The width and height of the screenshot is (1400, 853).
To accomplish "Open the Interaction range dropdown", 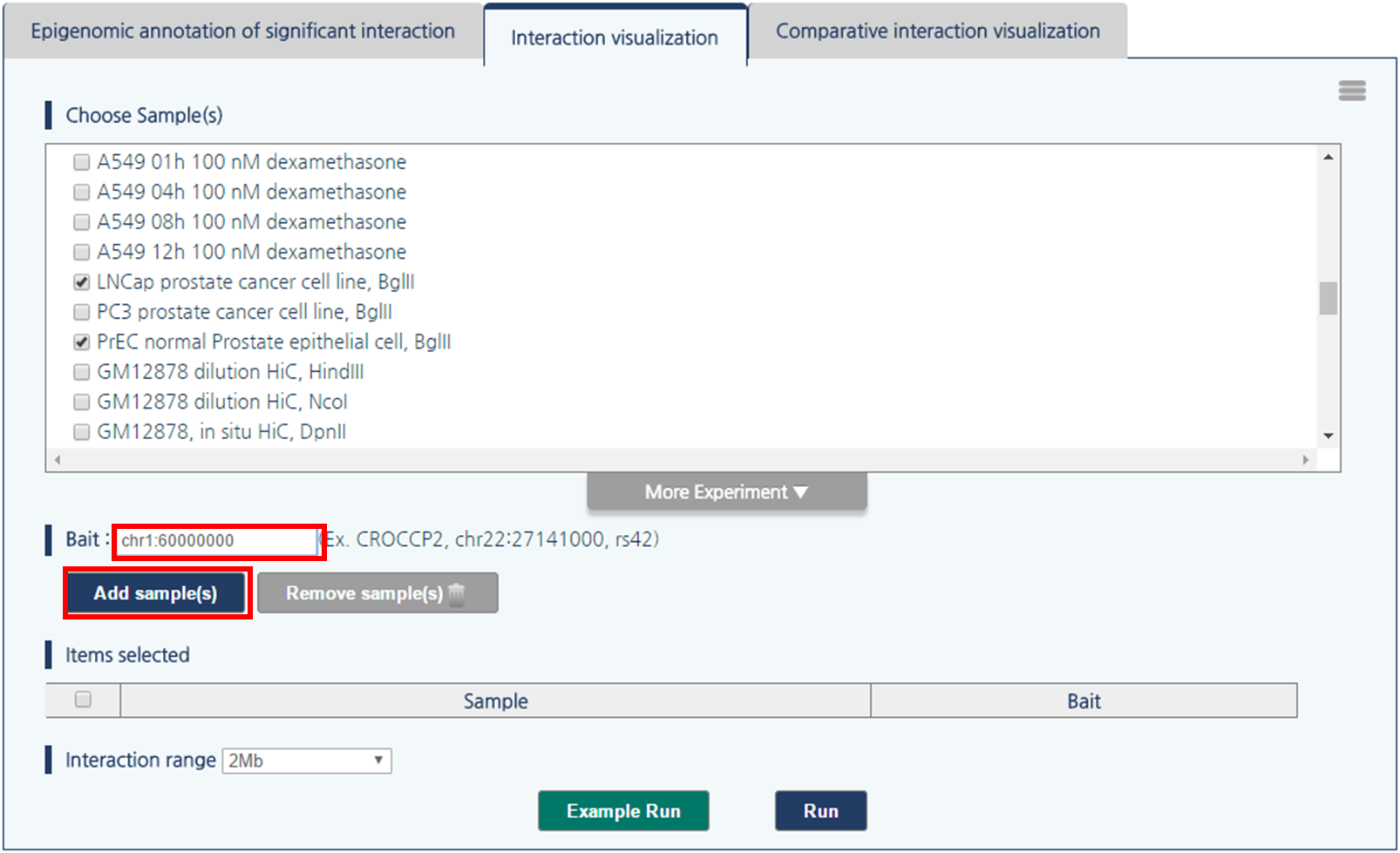I will [307, 761].
